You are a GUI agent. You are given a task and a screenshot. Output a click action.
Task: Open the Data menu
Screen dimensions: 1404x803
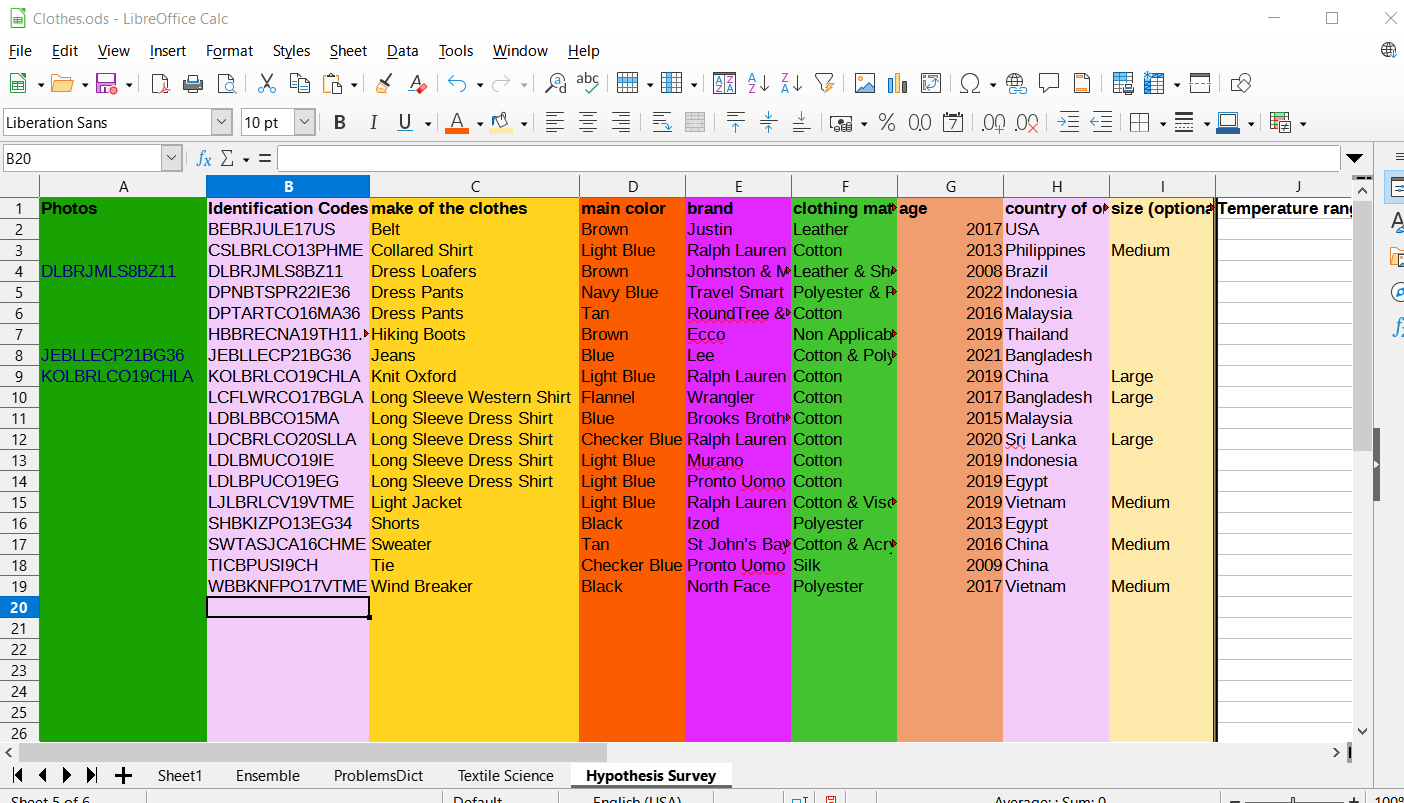click(403, 51)
